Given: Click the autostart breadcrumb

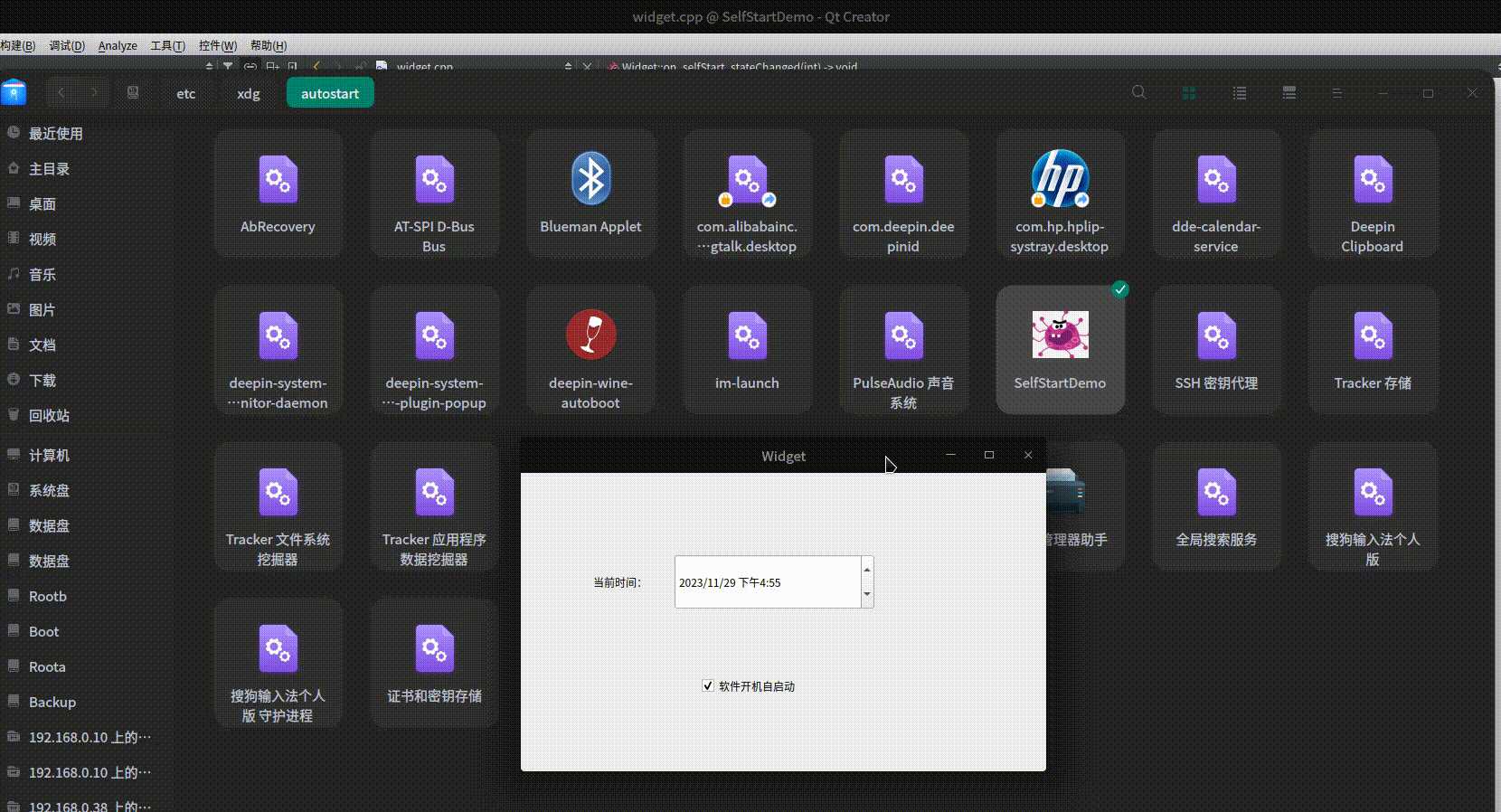Looking at the screenshot, I should click(x=330, y=93).
